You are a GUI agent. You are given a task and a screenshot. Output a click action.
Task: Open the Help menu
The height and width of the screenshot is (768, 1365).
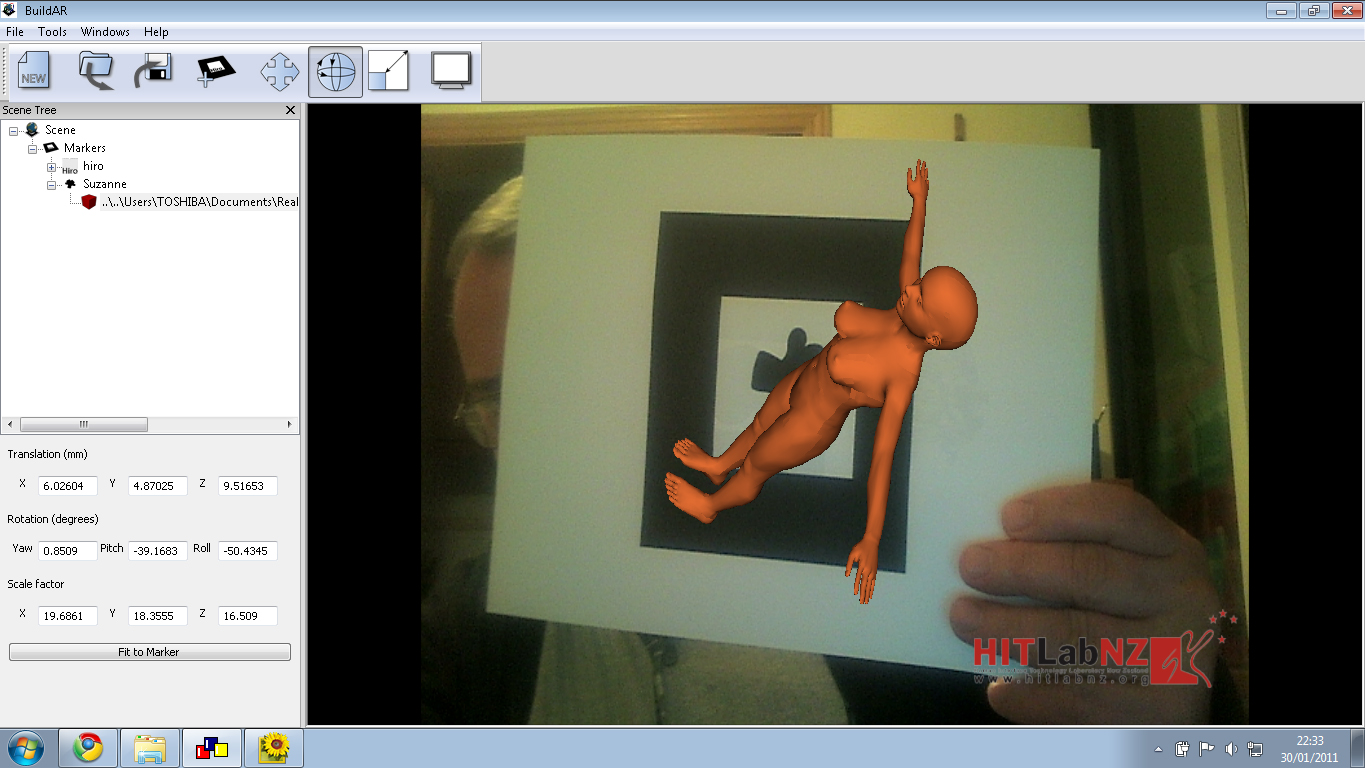tap(156, 32)
